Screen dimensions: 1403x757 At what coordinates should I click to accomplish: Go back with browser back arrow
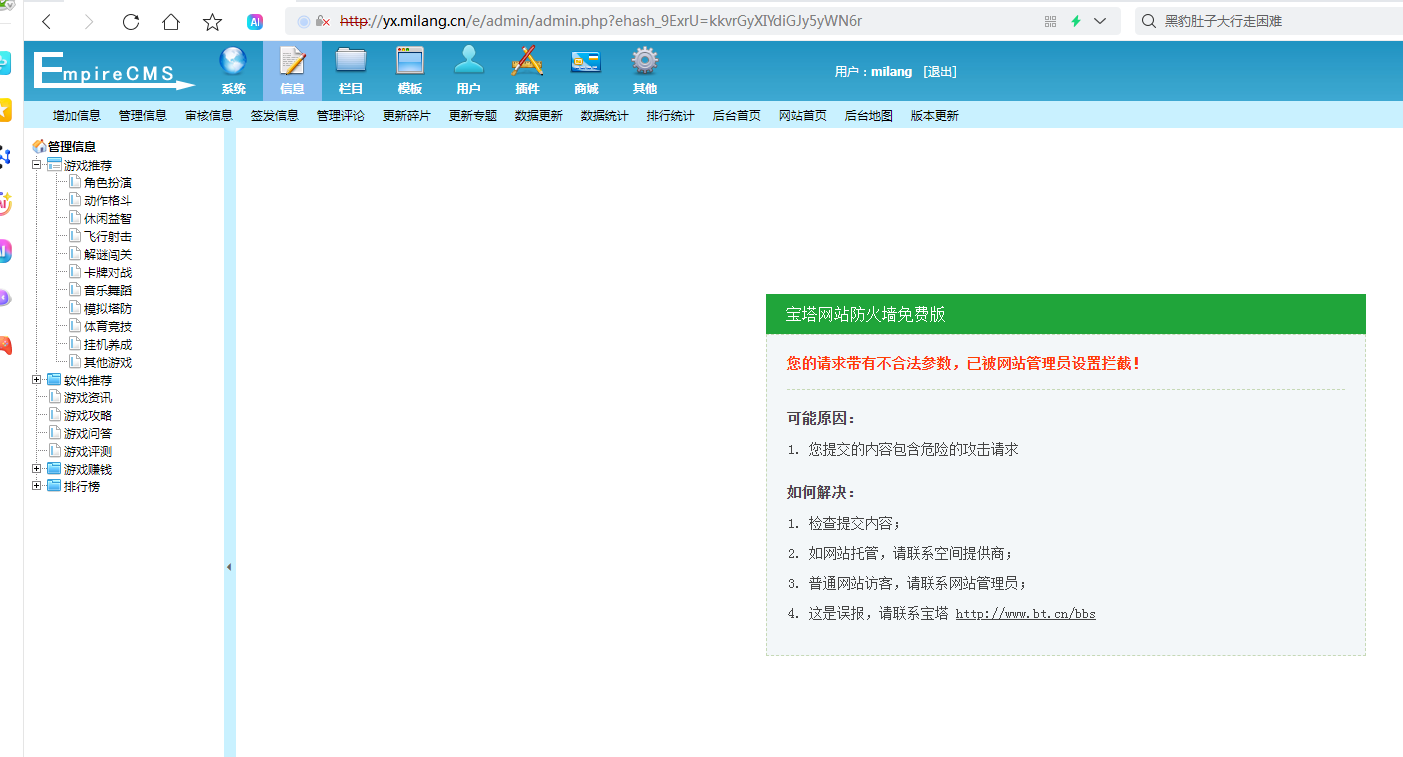46,21
